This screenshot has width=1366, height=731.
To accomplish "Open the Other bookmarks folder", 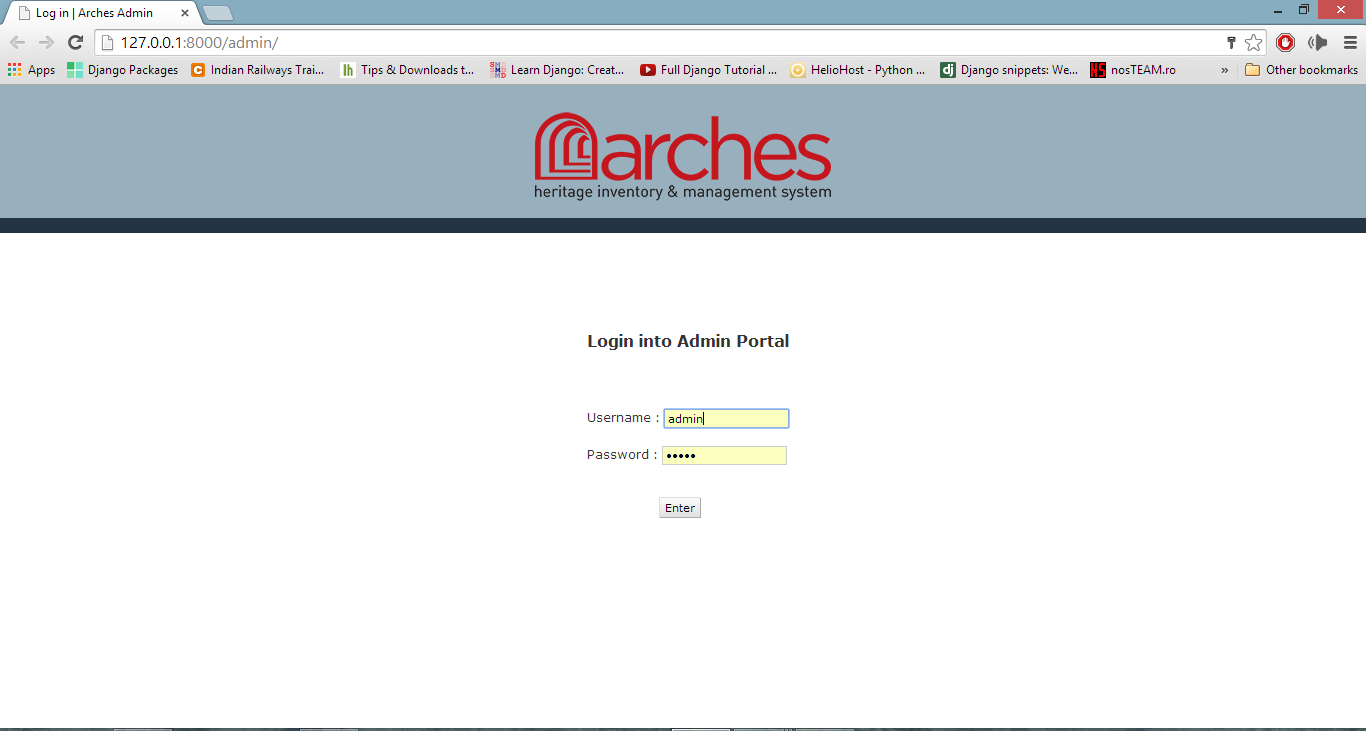I will click(x=1301, y=70).
